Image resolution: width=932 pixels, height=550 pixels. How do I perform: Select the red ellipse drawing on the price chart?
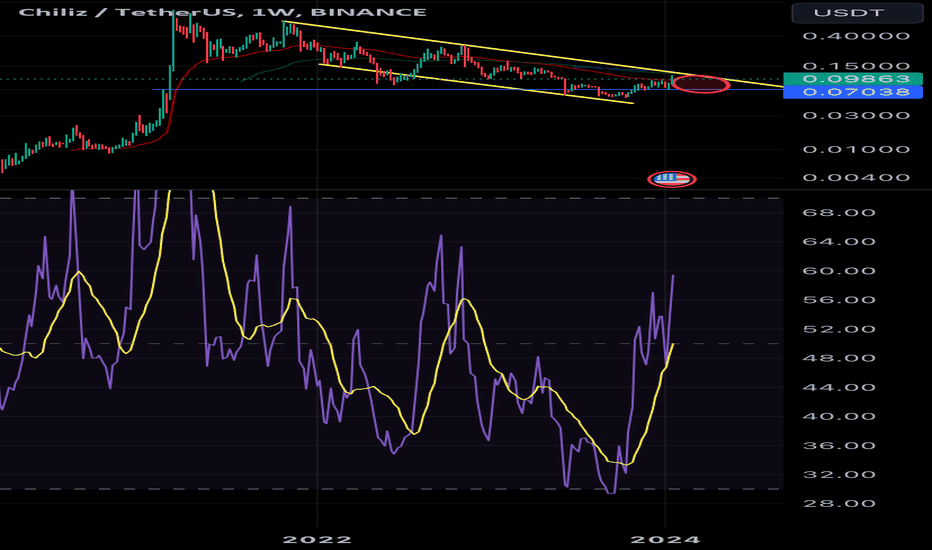(701, 84)
